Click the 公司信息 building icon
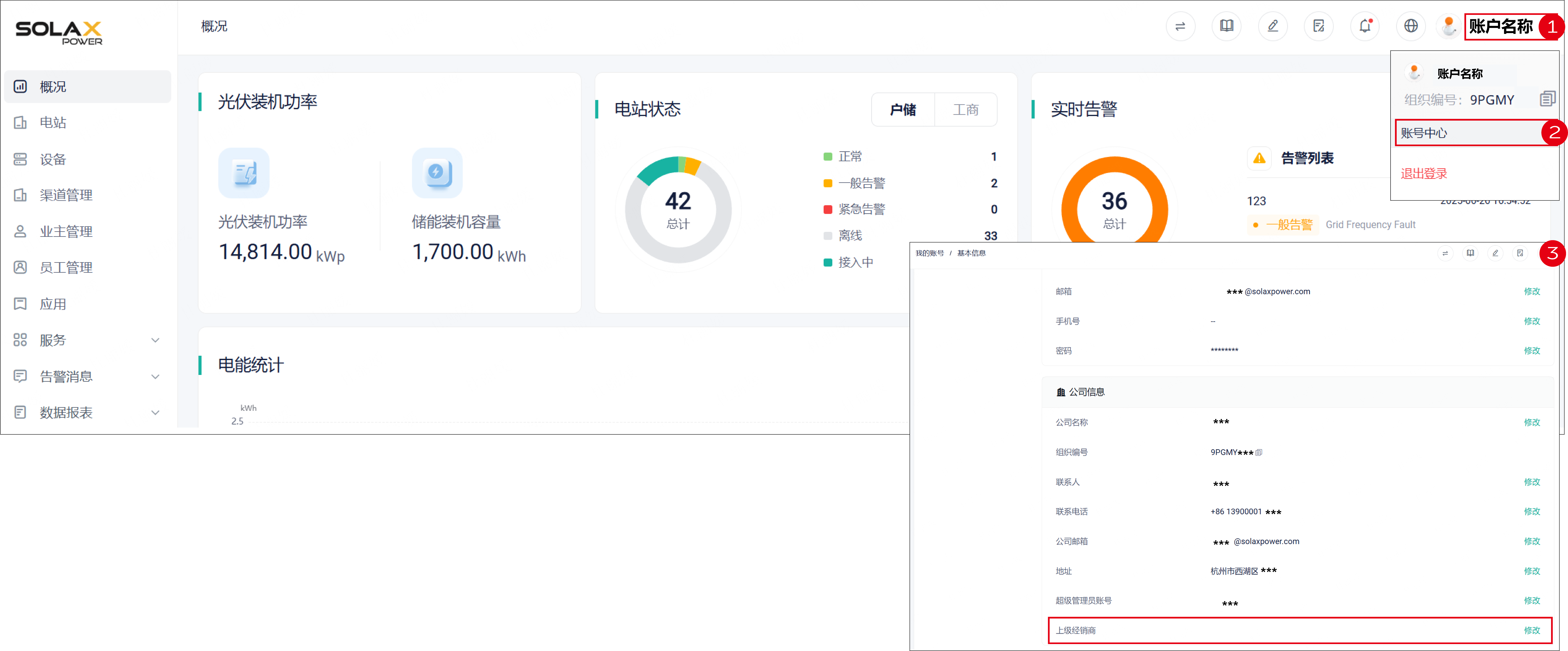Screen dimensions: 1568x651 (1061, 392)
